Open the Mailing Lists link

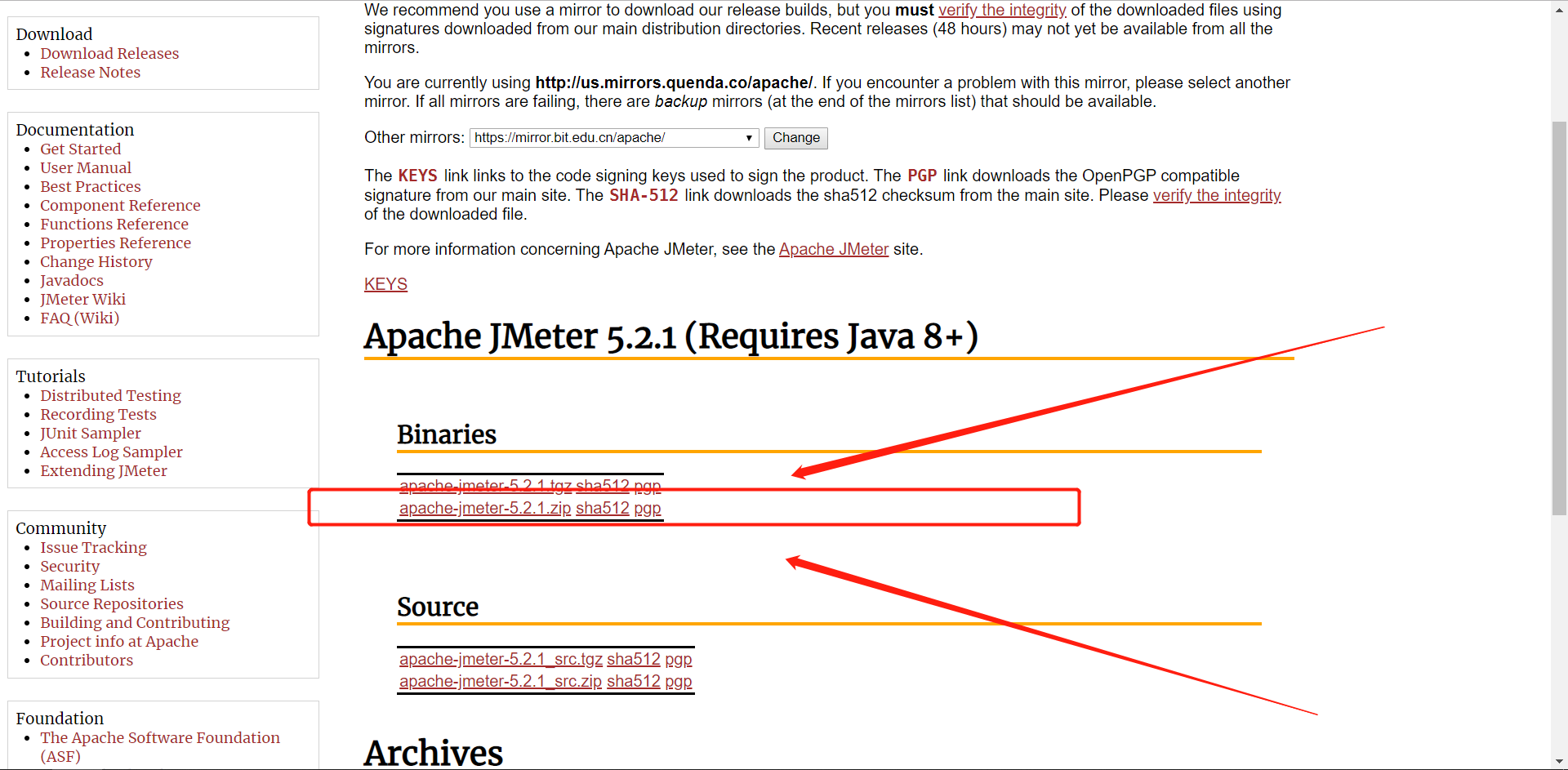point(87,585)
